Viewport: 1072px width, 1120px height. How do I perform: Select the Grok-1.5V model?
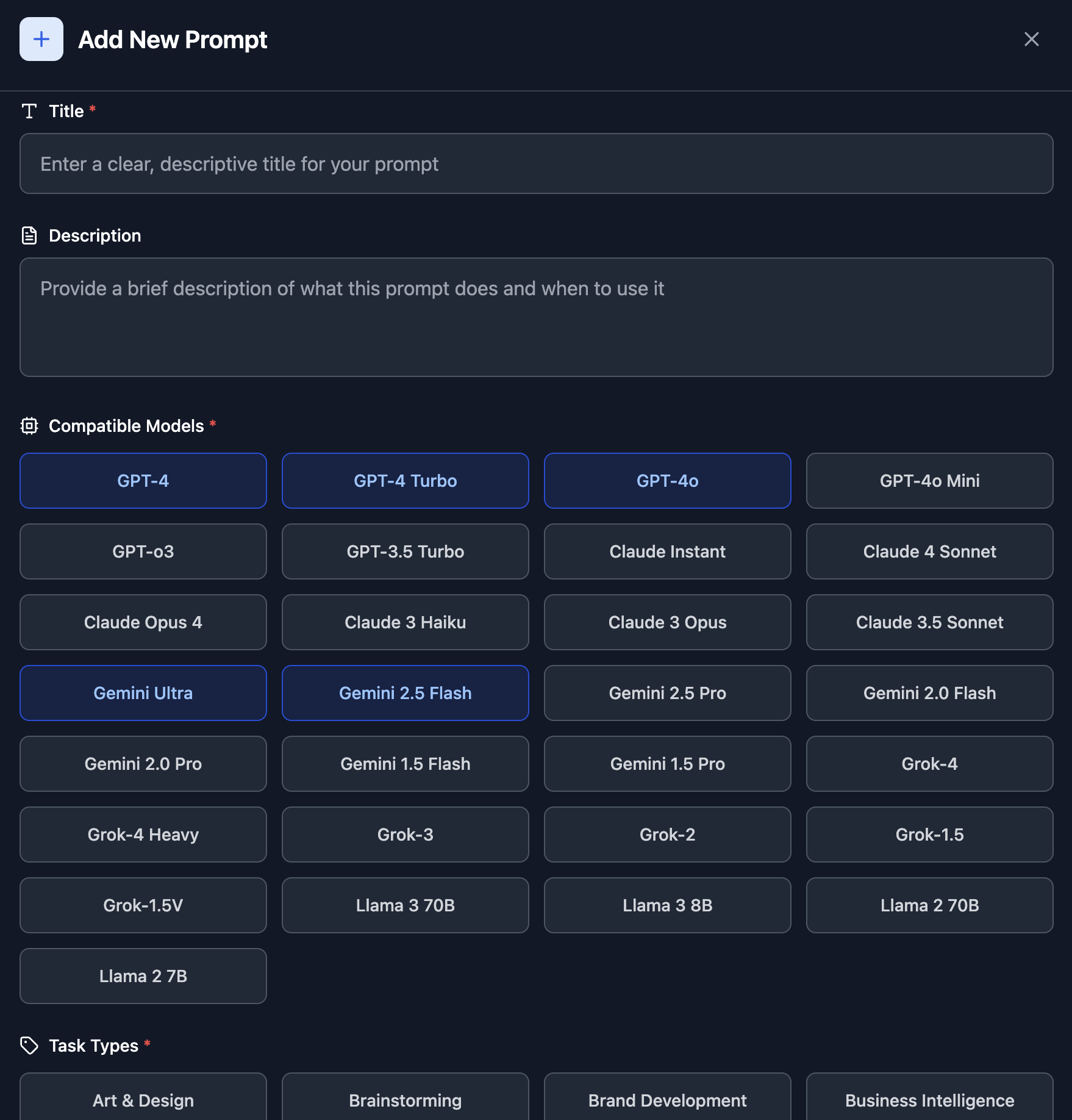pos(143,905)
